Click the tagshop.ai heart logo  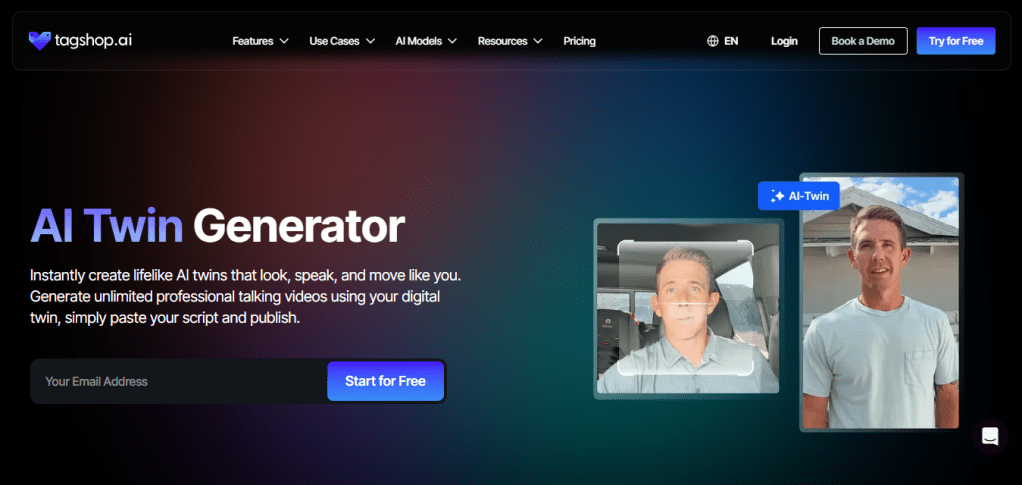tap(40, 41)
